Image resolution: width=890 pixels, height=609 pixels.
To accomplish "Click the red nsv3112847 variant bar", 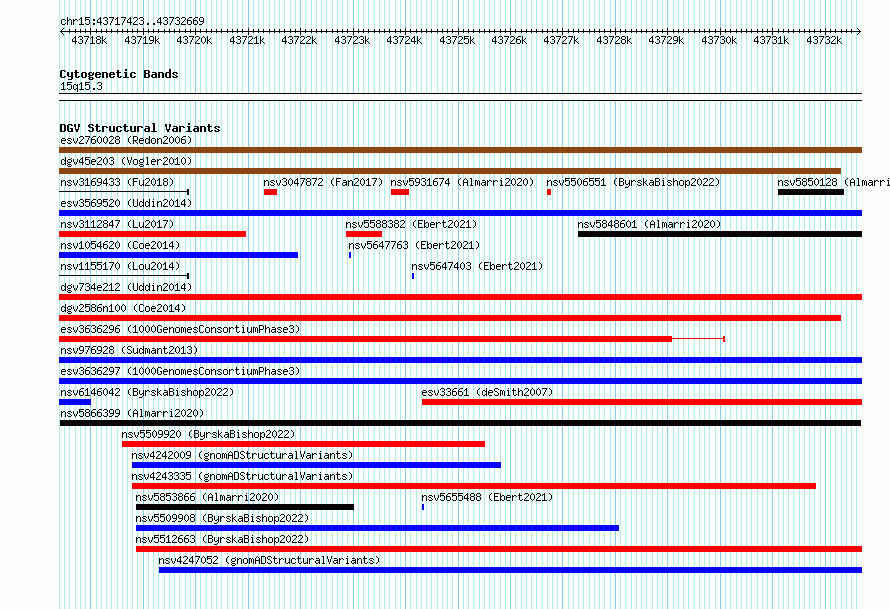I will point(152,234).
